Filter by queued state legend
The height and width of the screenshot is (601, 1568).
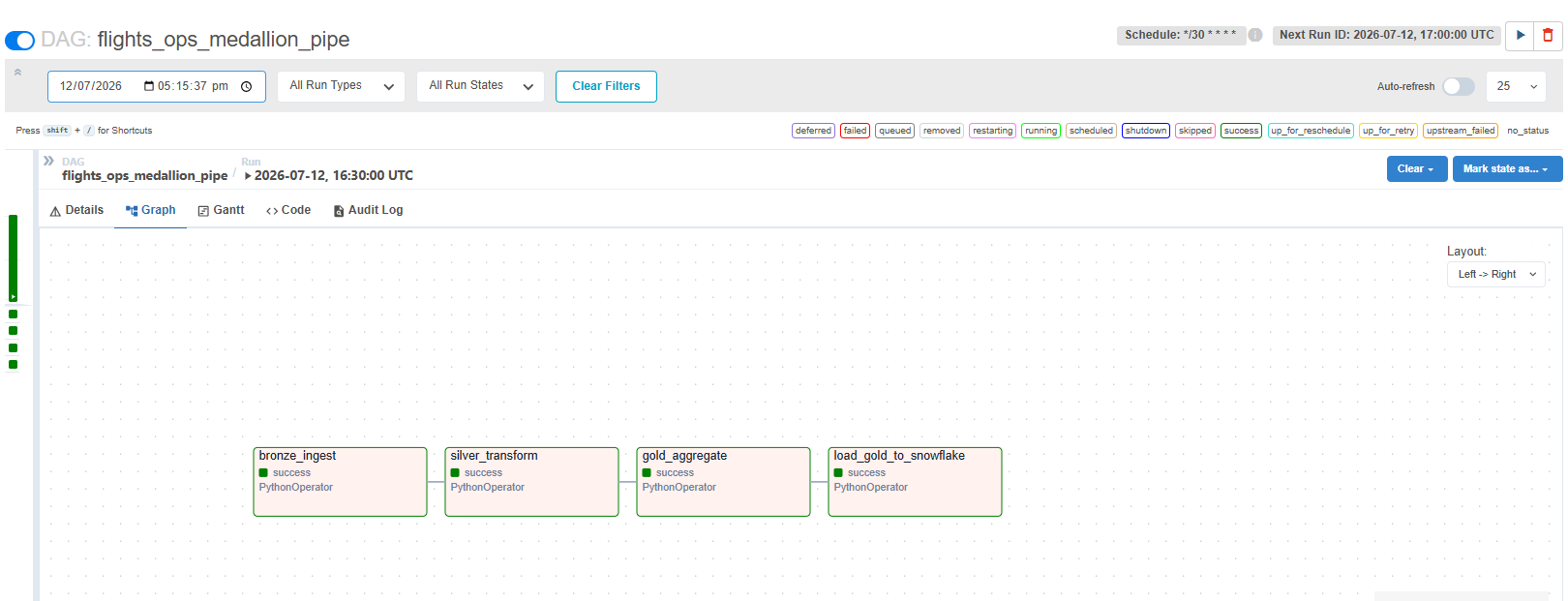tap(894, 131)
